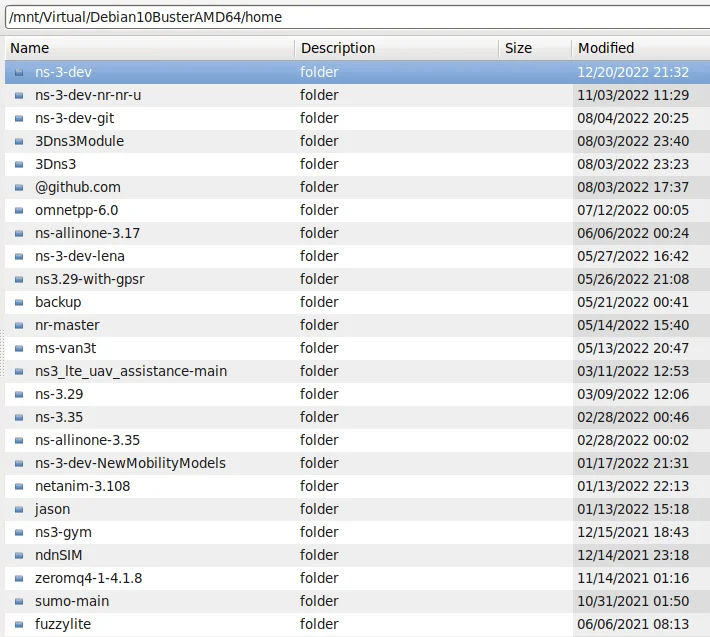Image resolution: width=710 pixels, height=637 pixels.
Task: Select the fuzzylite folder name
Action: coord(63,624)
